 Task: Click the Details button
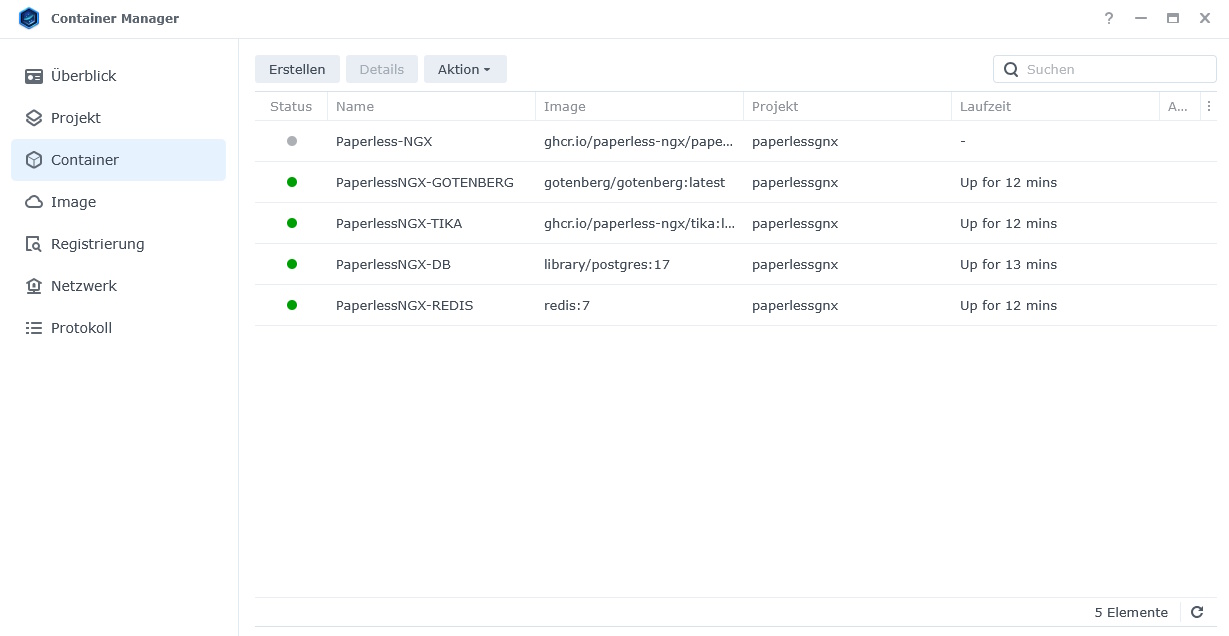[x=382, y=69]
